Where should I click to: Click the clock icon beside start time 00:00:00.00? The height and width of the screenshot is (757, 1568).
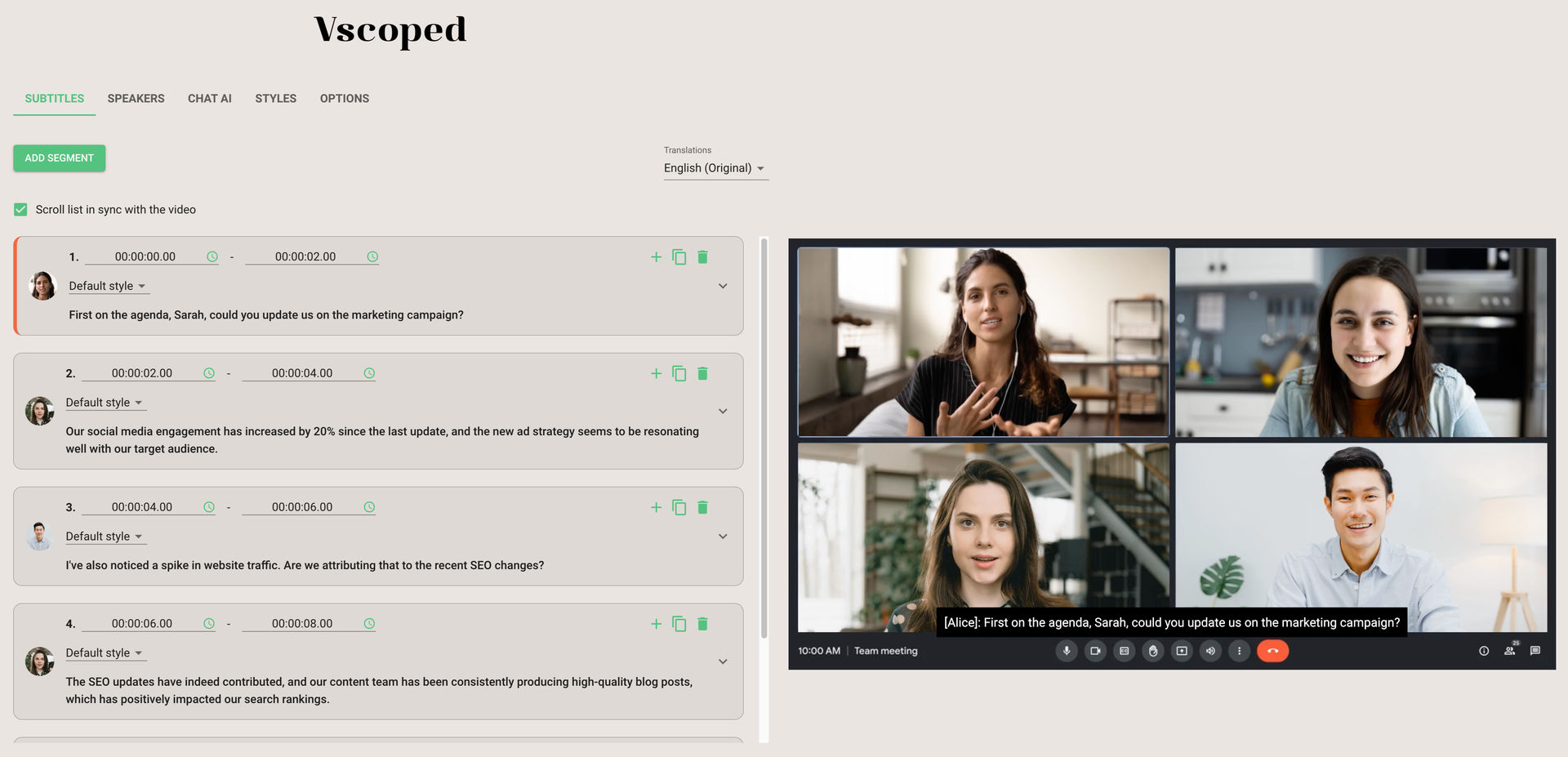tap(212, 257)
